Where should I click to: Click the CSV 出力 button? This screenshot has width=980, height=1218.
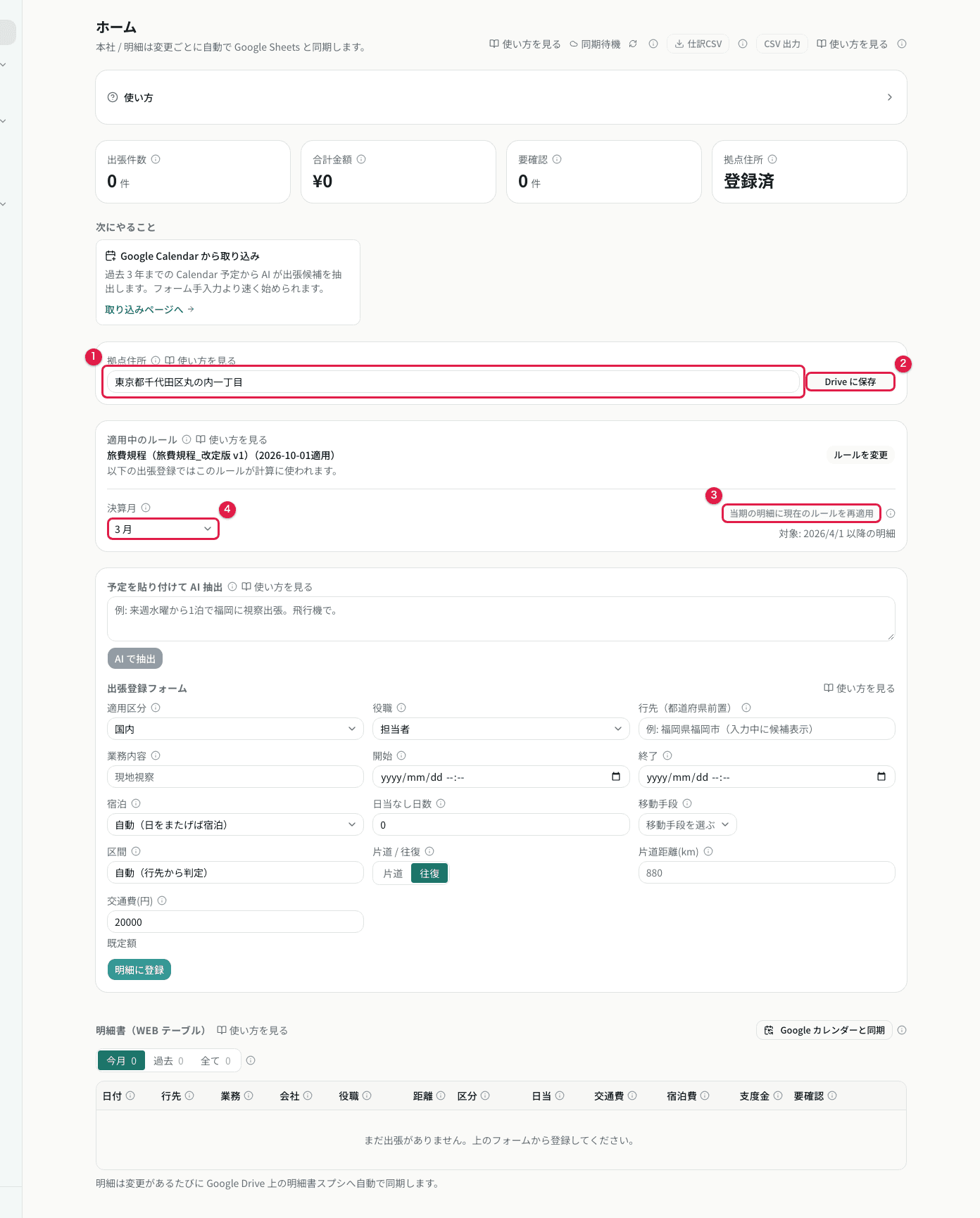(782, 44)
